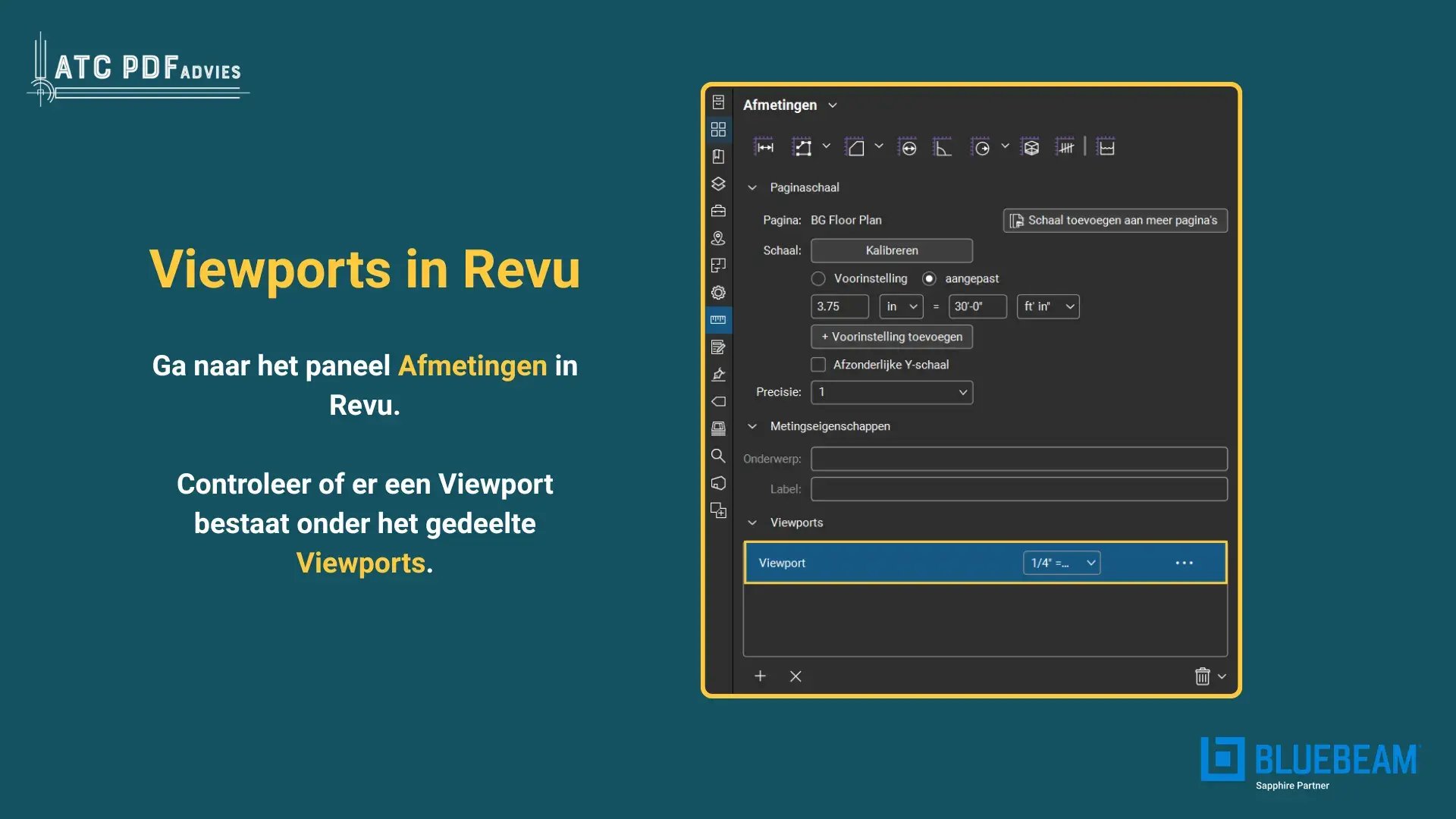
Task: Select the Volume measurement tool
Action: click(x=1031, y=147)
